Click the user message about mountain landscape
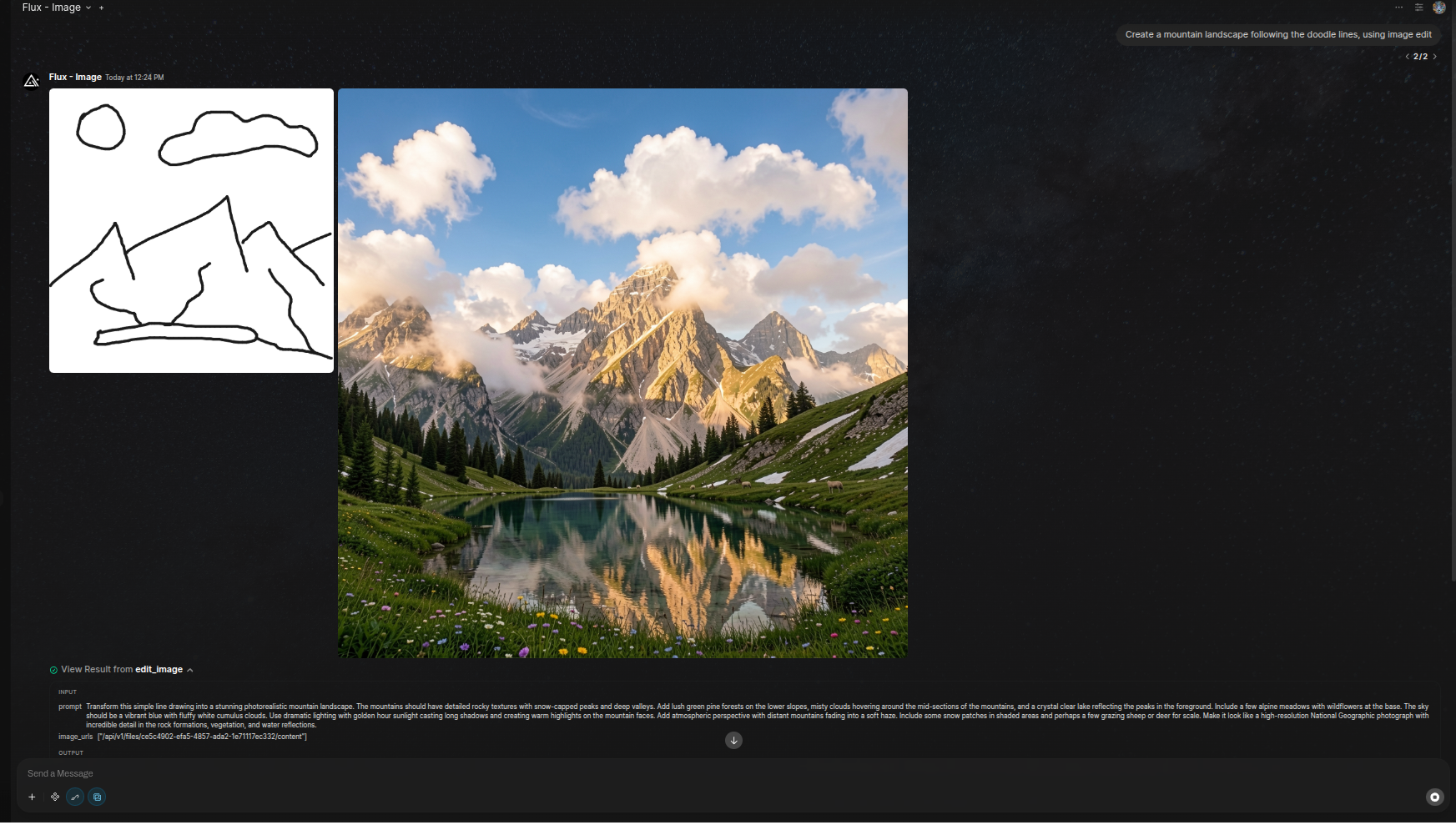1456x825 pixels. (x=1277, y=34)
